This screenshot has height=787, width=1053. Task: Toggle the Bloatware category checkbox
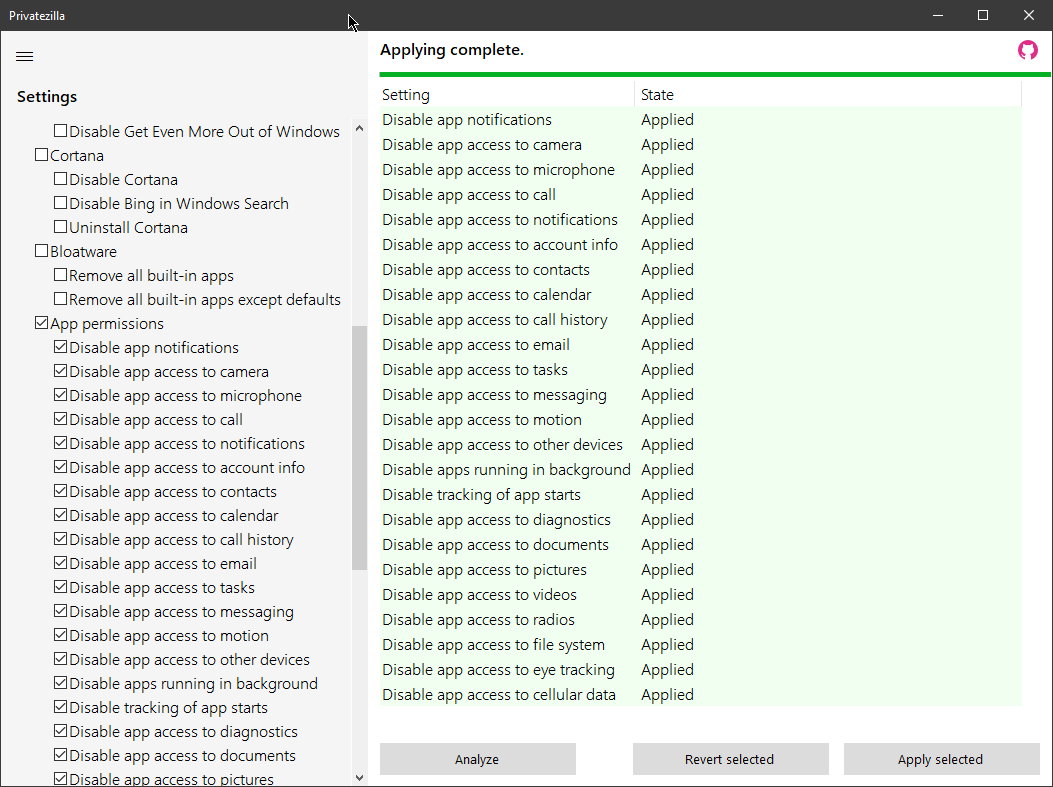point(41,252)
